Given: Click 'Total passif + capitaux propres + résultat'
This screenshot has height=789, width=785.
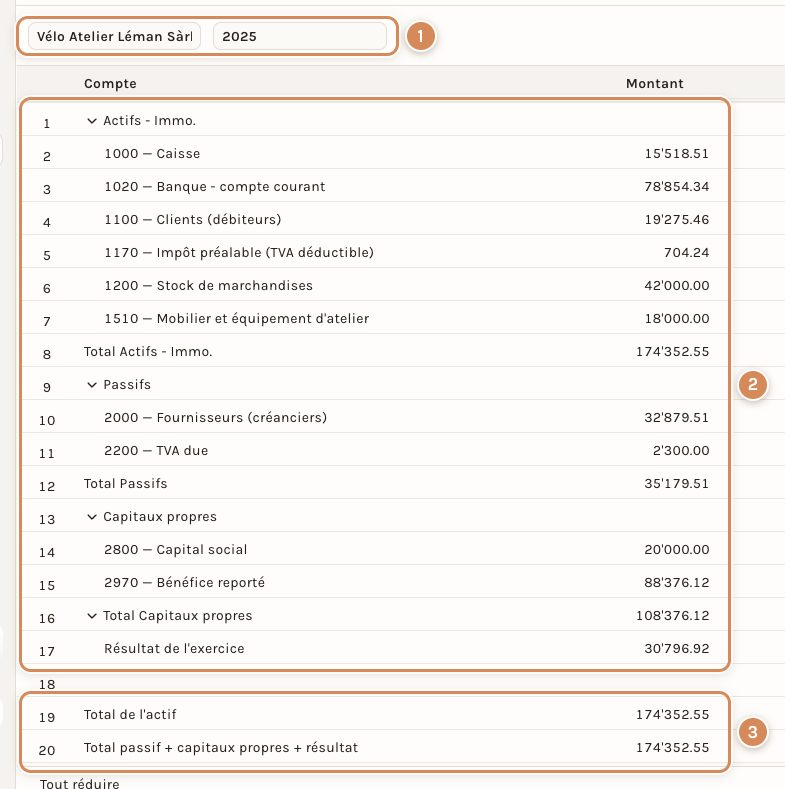Looking at the screenshot, I should click(x=221, y=748).
